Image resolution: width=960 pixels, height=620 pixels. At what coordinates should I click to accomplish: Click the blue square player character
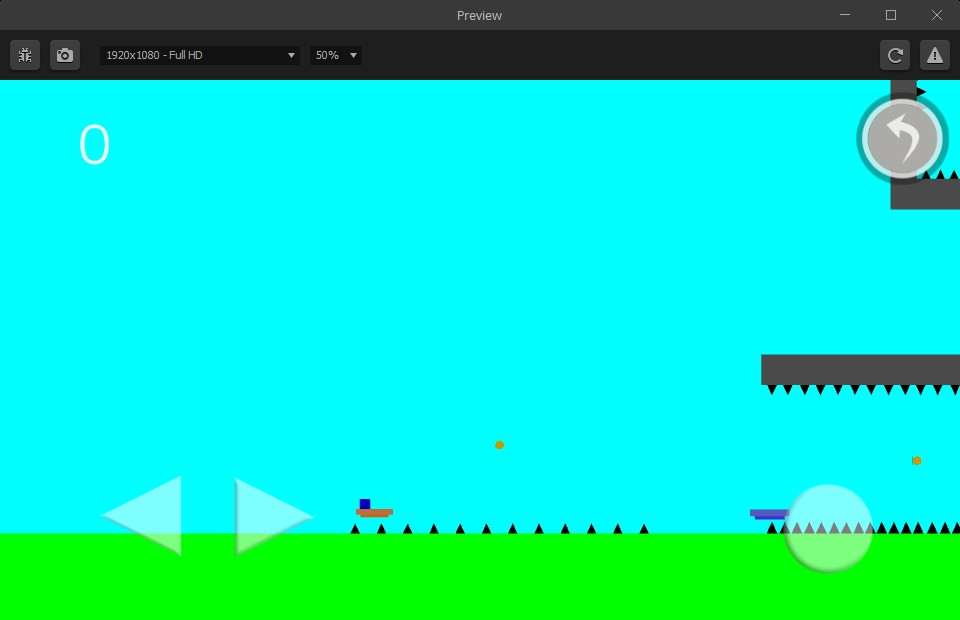click(365, 504)
